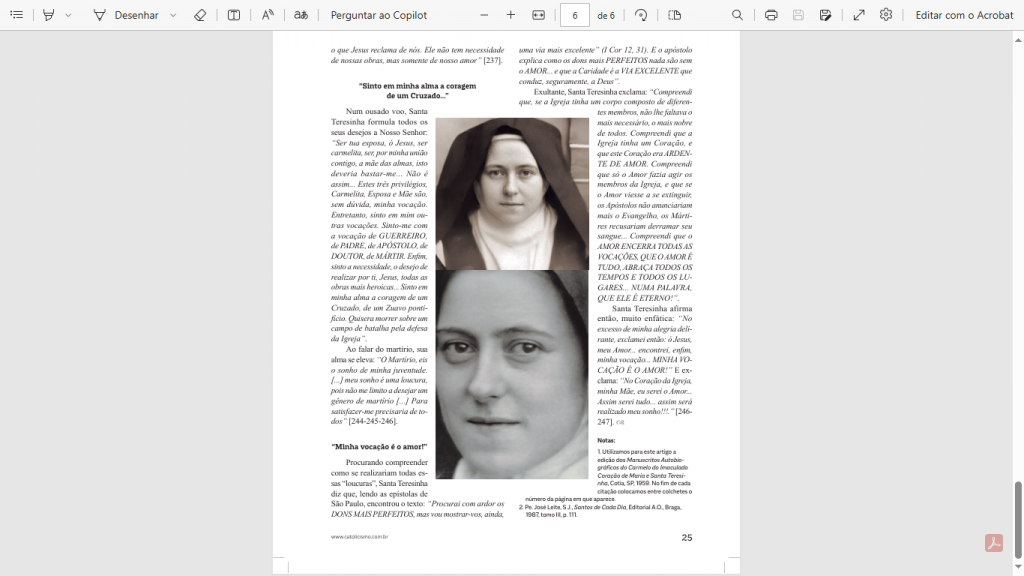Open the Desenhar options dropdown arrow
The image size is (1024, 576).
pos(173,15)
